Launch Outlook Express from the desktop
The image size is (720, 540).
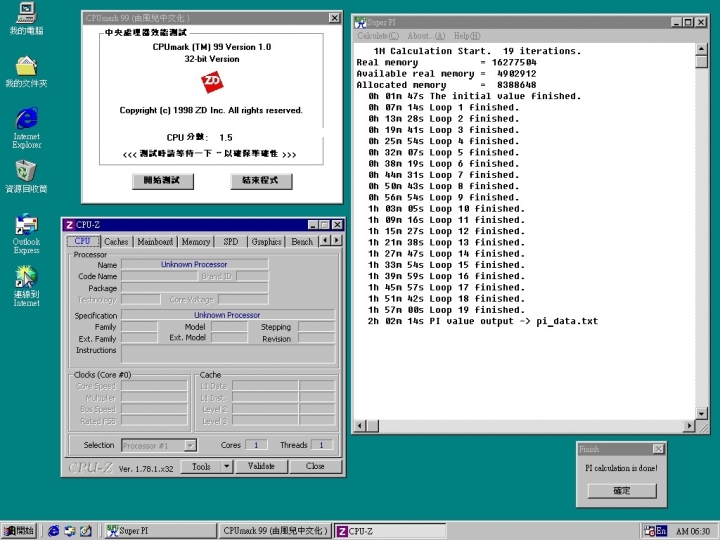tap(26, 225)
